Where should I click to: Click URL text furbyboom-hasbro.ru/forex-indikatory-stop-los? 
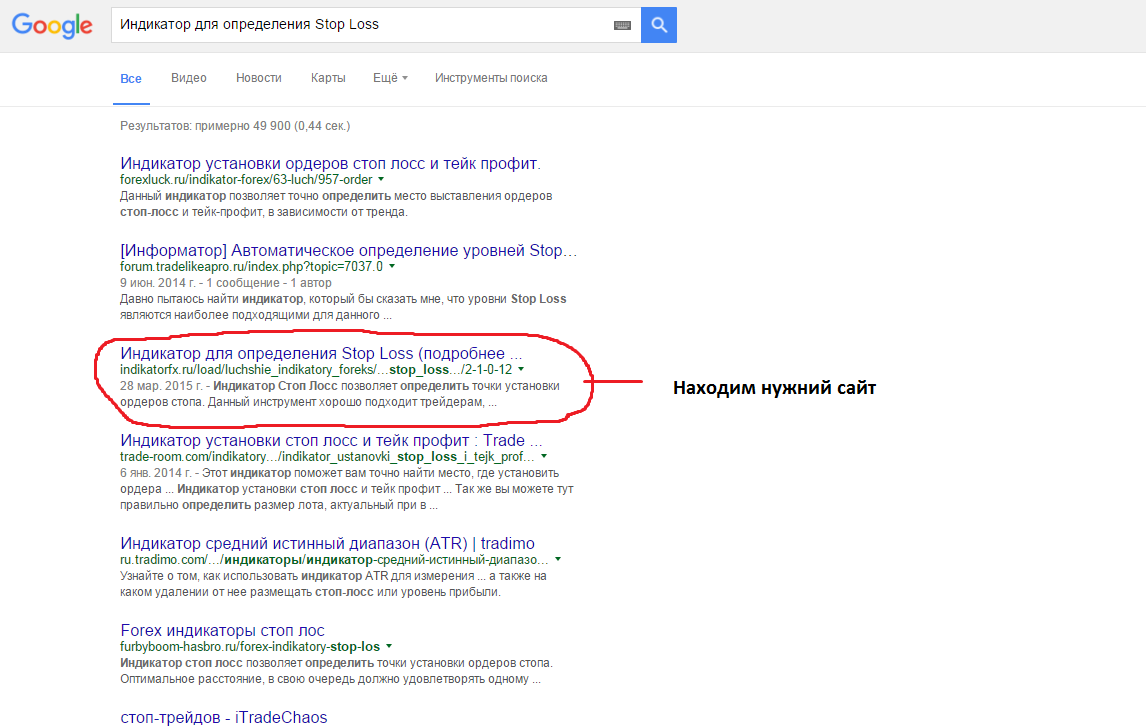click(x=250, y=646)
